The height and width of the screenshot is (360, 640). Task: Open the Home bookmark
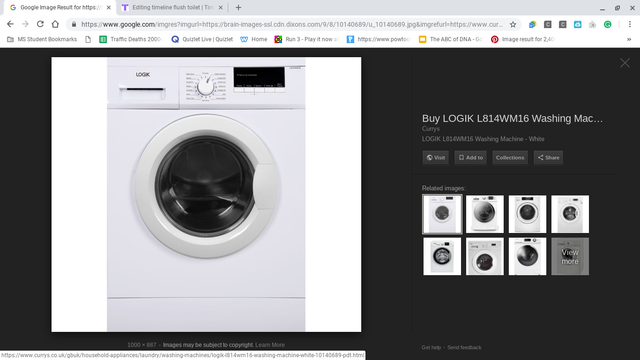253,39
